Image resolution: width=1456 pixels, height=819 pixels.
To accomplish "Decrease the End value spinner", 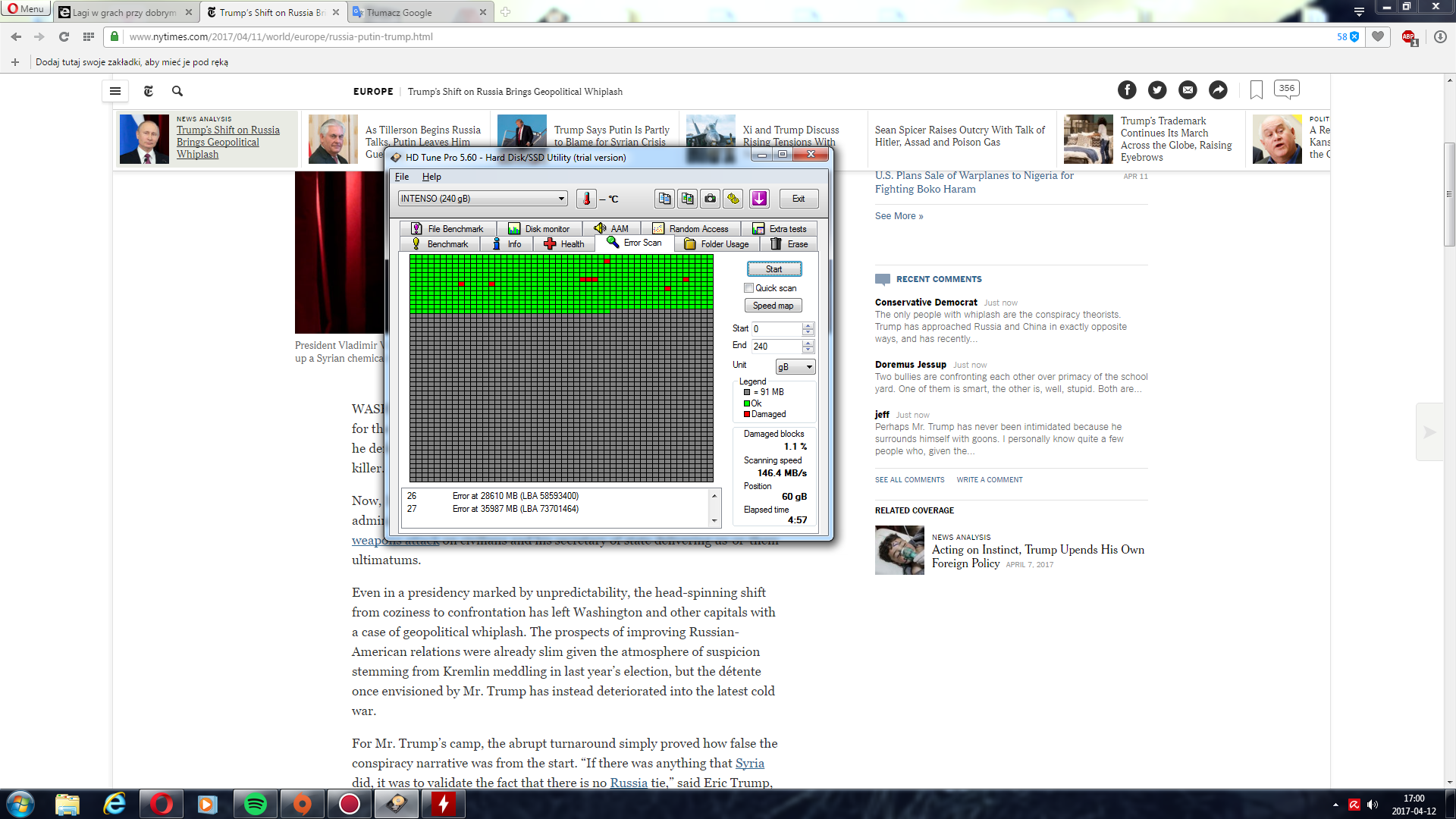I will [808, 350].
